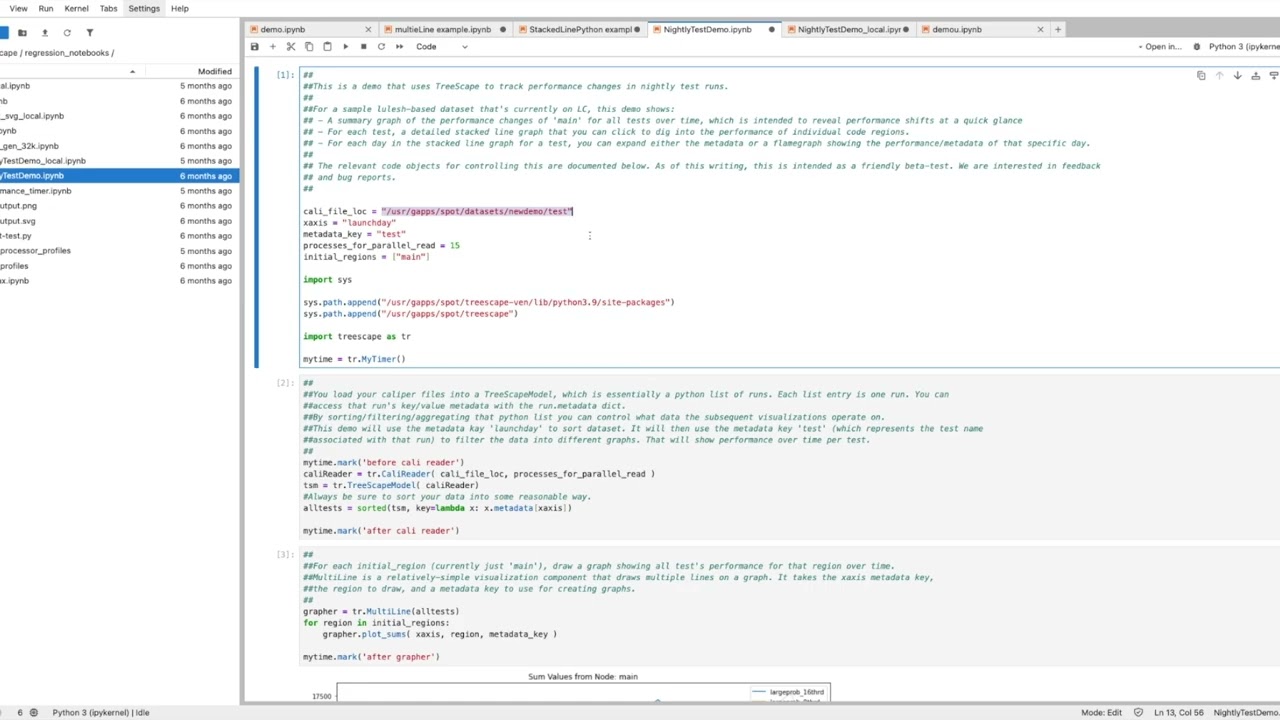The width and height of the screenshot is (1280, 720).
Task: Click code line 'mytime = tr.MyTimer()'
Action: [x=354, y=359]
